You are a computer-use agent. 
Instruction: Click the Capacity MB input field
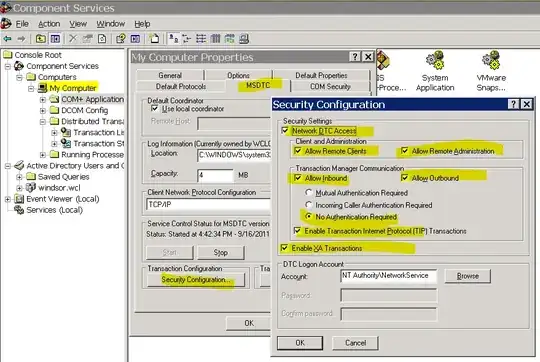click(216, 175)
